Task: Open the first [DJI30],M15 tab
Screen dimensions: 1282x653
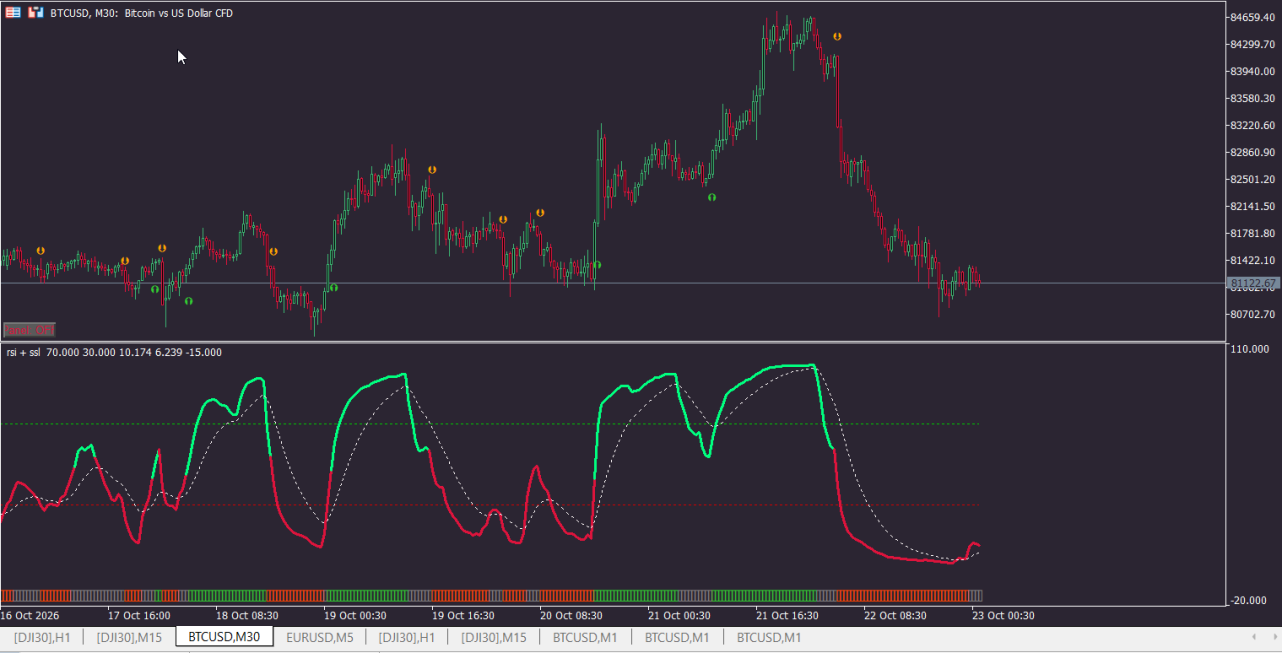Action: 129,637
